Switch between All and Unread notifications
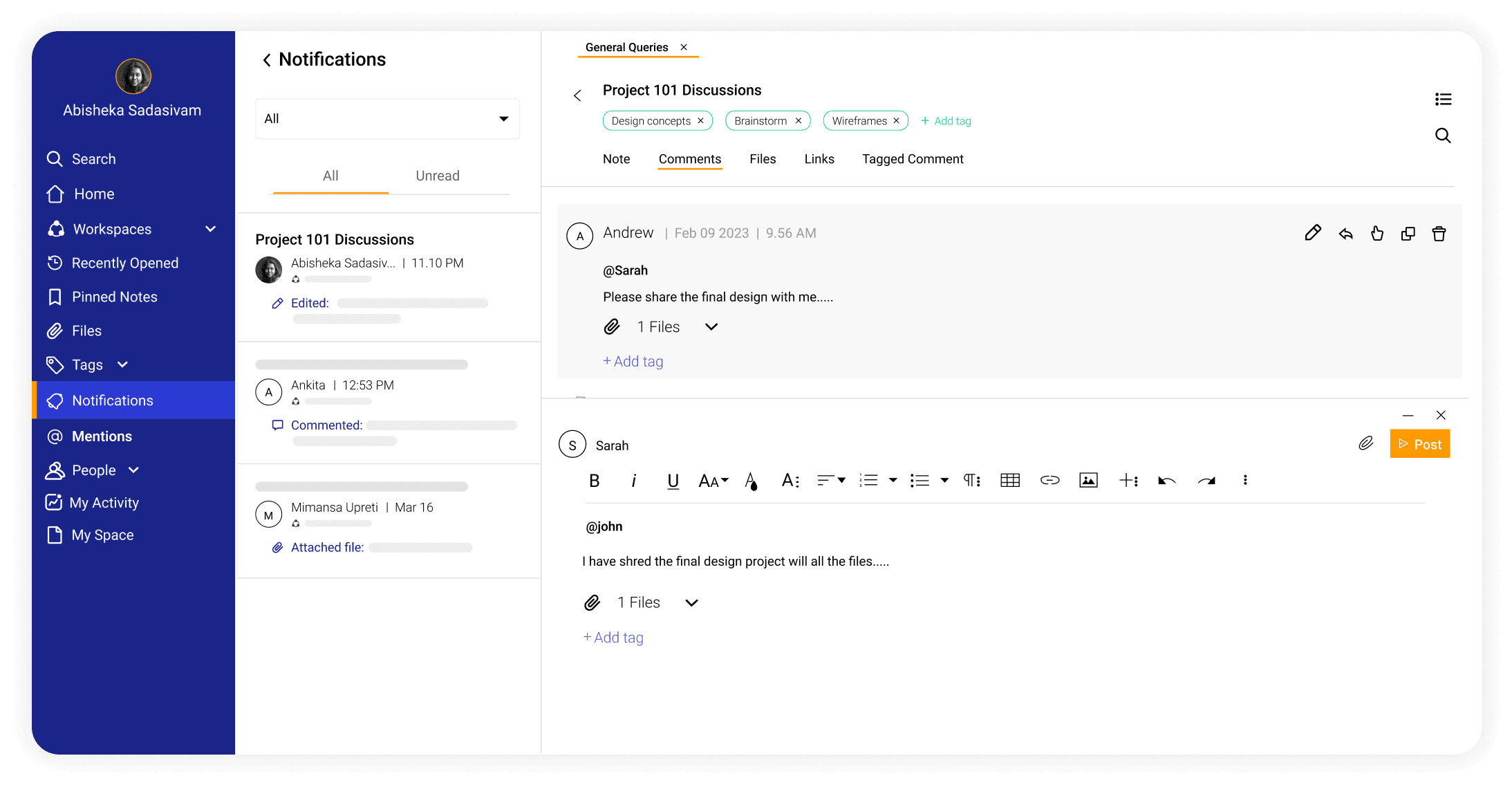This screenshot has height=785, width=1512. pos(437,176)
